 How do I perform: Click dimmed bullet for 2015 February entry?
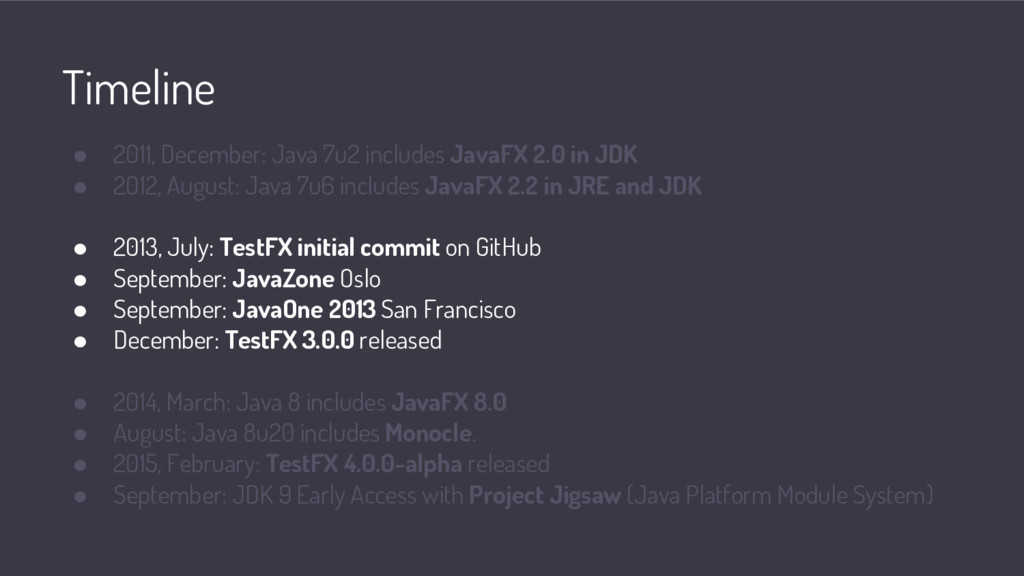pyautogui.click(x=80, y=465)
